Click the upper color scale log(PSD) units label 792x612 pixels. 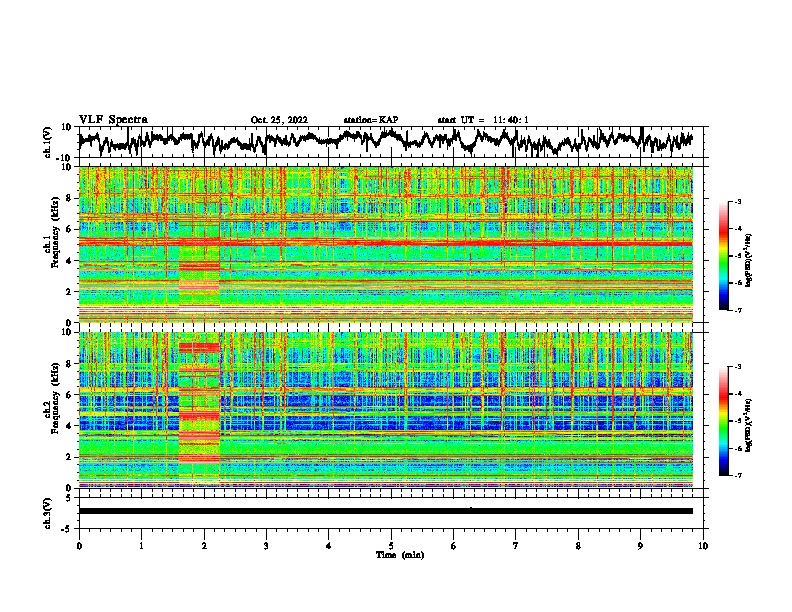[x=749, y=260]
